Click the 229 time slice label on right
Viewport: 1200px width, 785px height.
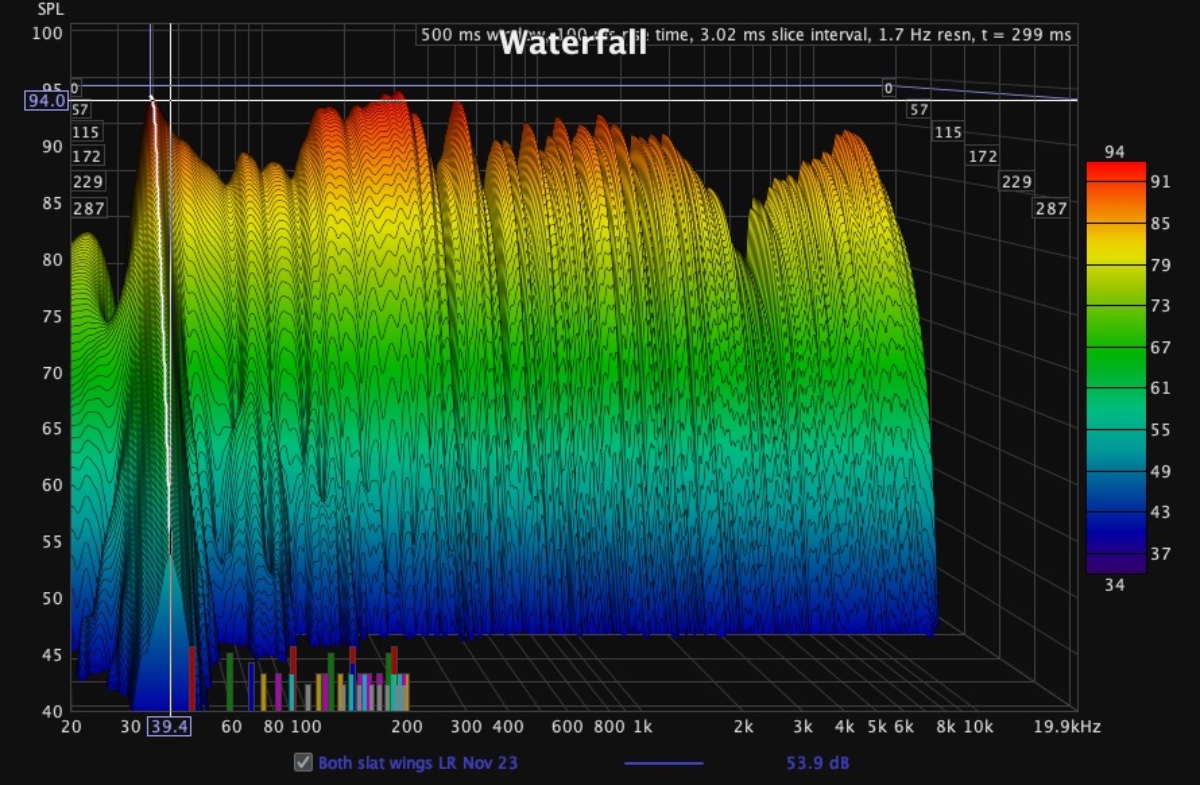point(1016,182)
